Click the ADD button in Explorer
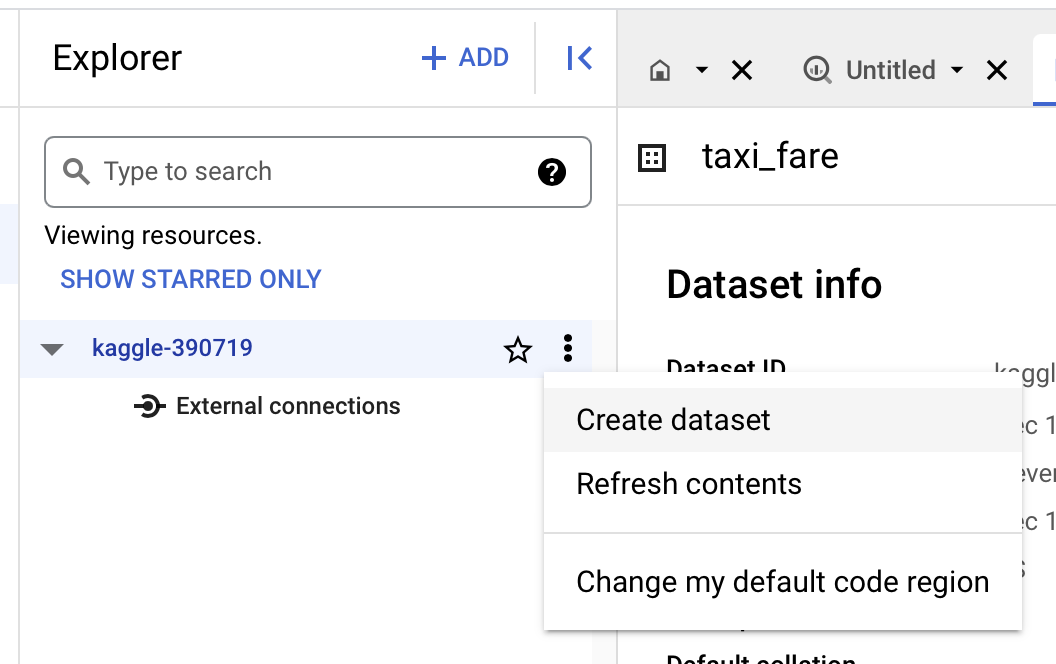This screenshot has width=1056, height=664. pos(466,58)
